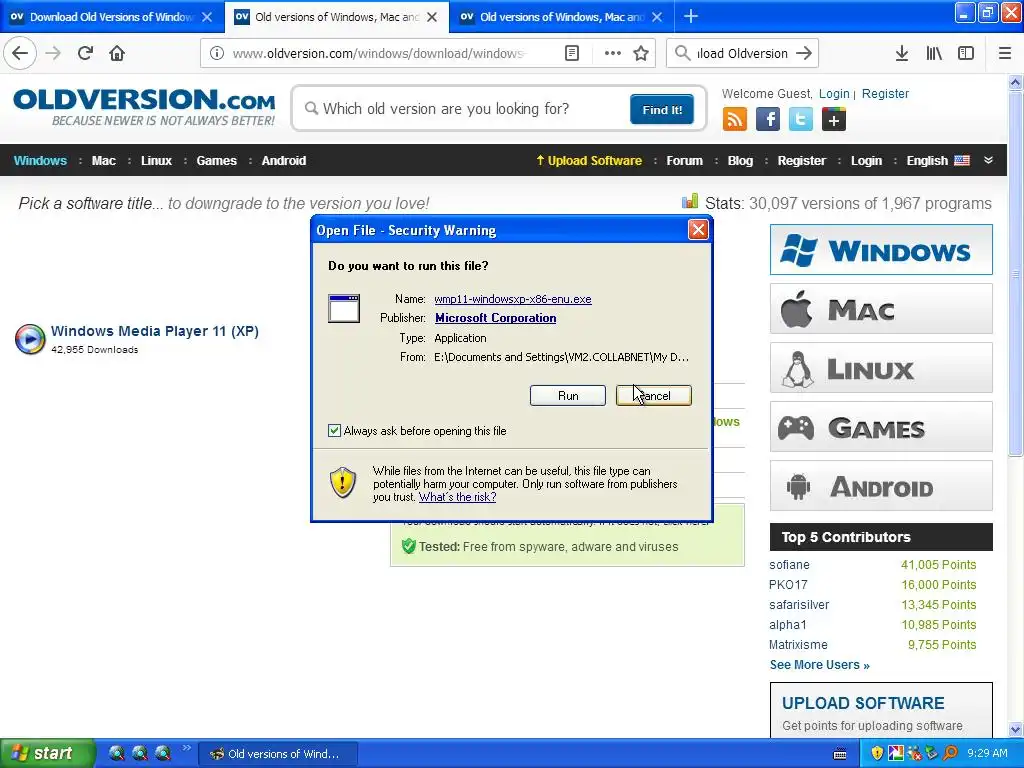Open page actions three-dot menu
The width and height of the screenshot is (1024, 768).
pos(613,53)
